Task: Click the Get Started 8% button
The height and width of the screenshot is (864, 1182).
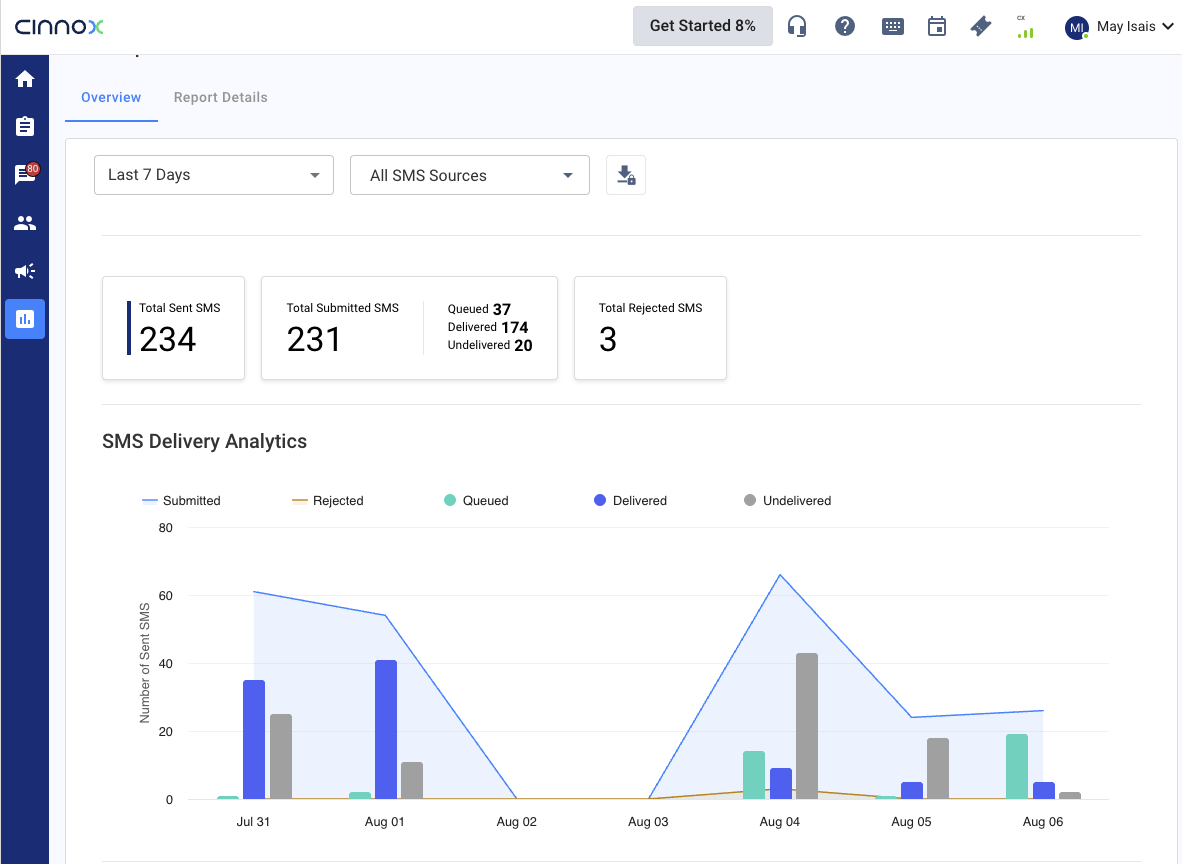Action: pos(702,26)
